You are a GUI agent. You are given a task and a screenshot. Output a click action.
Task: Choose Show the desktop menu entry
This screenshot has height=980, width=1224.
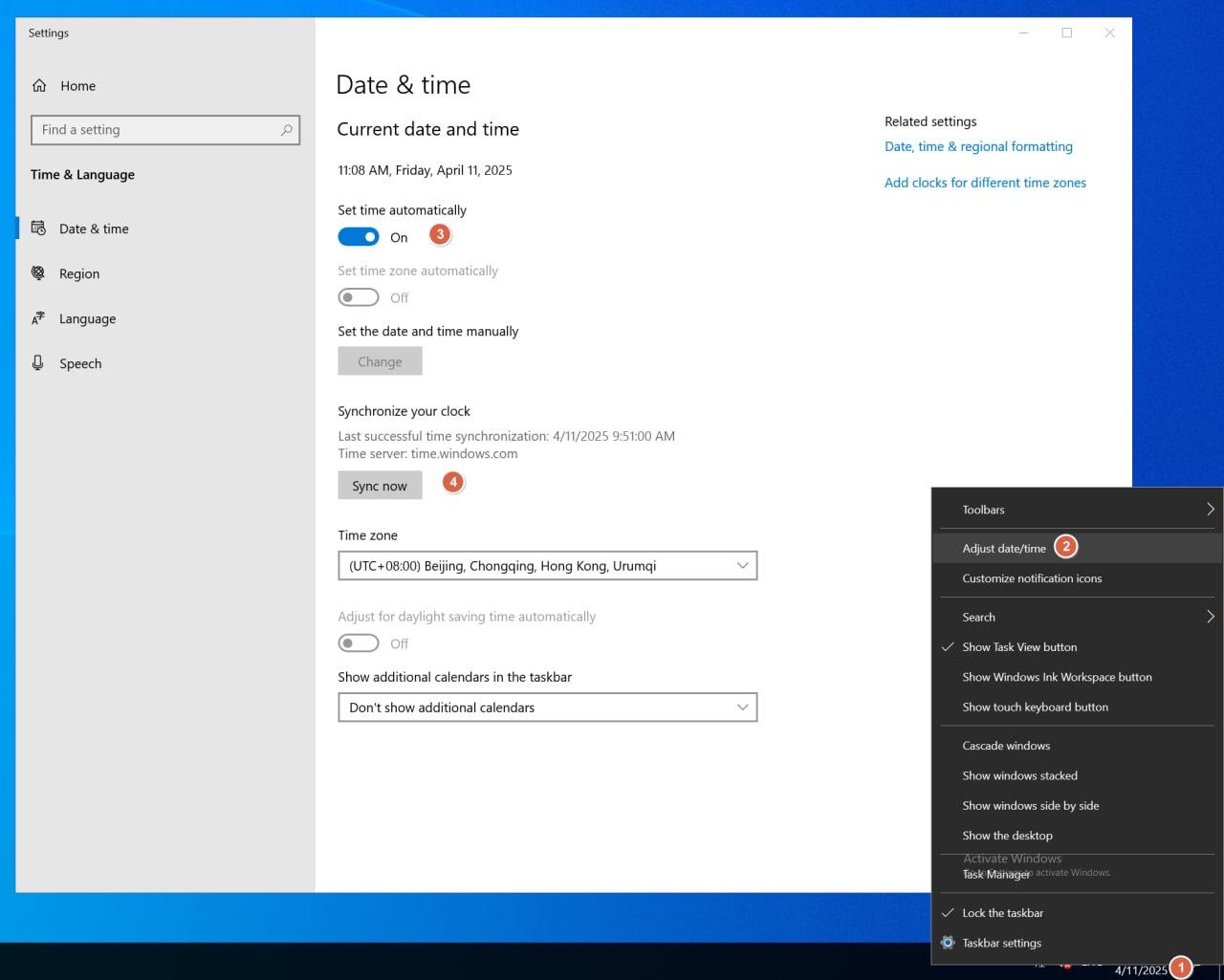click(x=1007, y=836)
